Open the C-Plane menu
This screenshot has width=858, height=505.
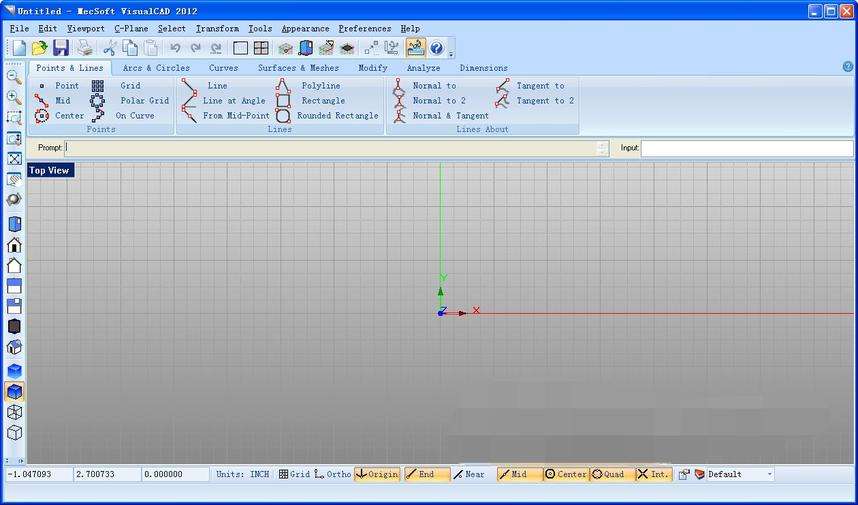[x=131, y=28]
